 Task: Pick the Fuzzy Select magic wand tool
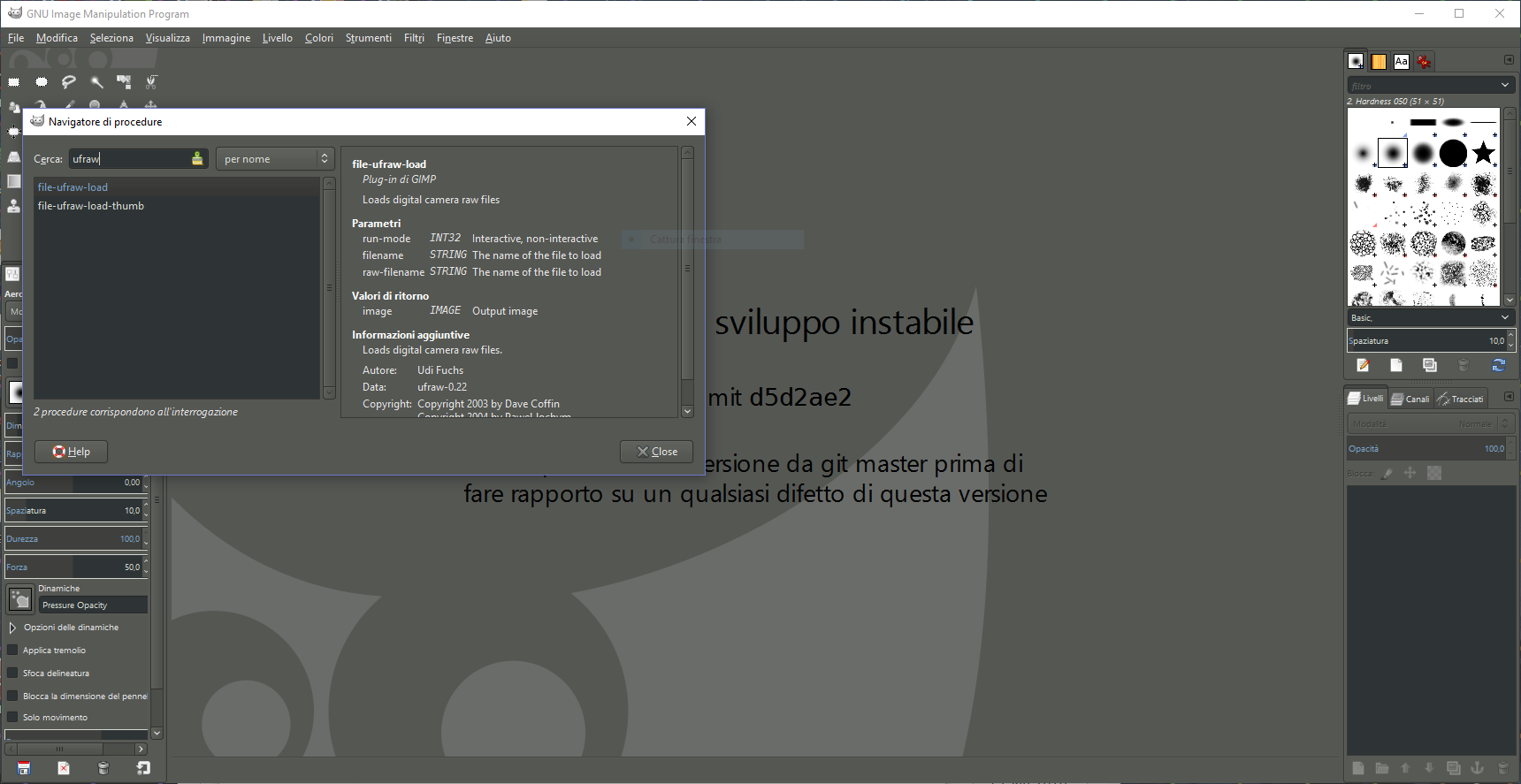pyautogui.click(x=96, y=82)
